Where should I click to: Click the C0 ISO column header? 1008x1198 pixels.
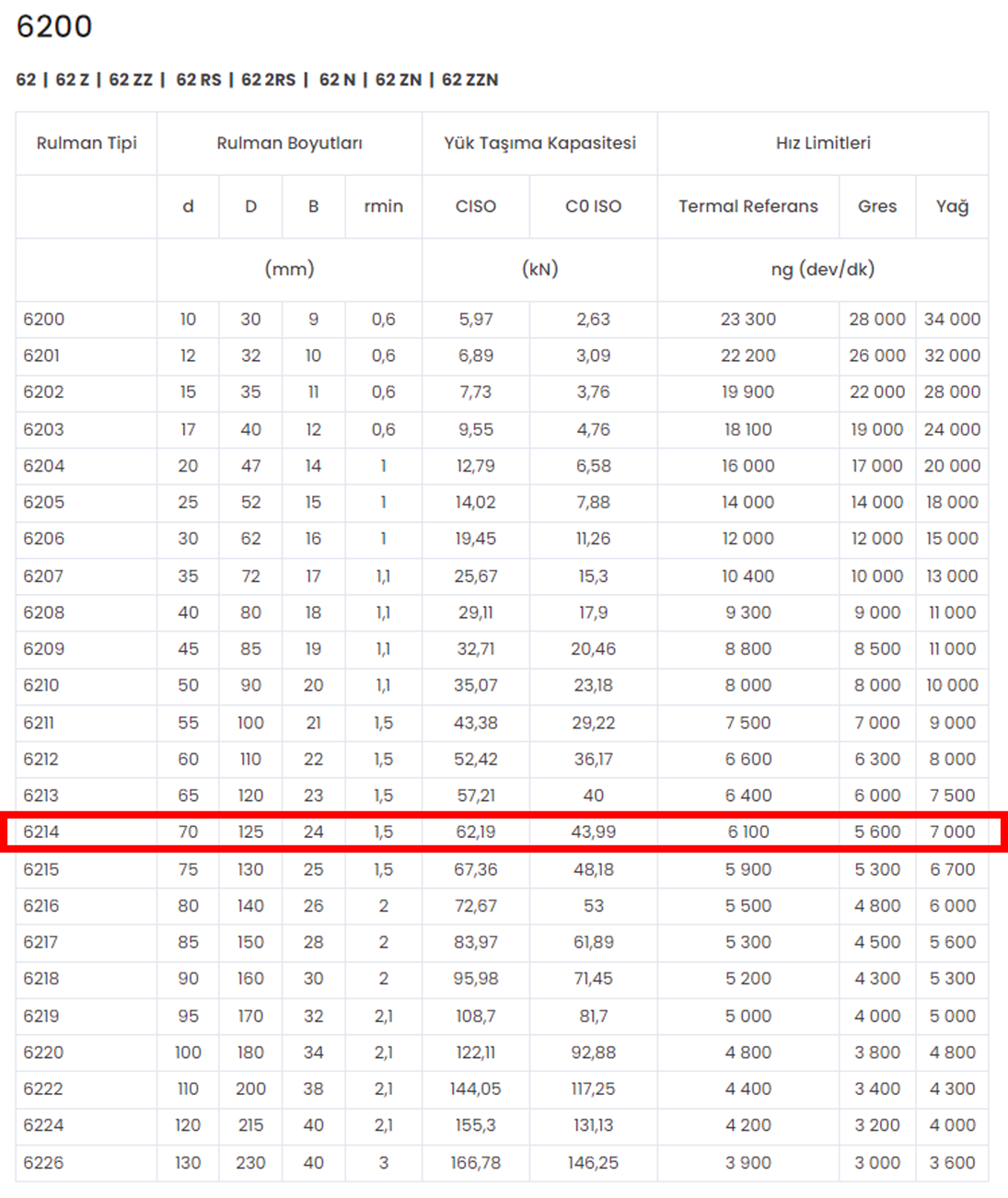pyautogui.click(x=593, y=206)
